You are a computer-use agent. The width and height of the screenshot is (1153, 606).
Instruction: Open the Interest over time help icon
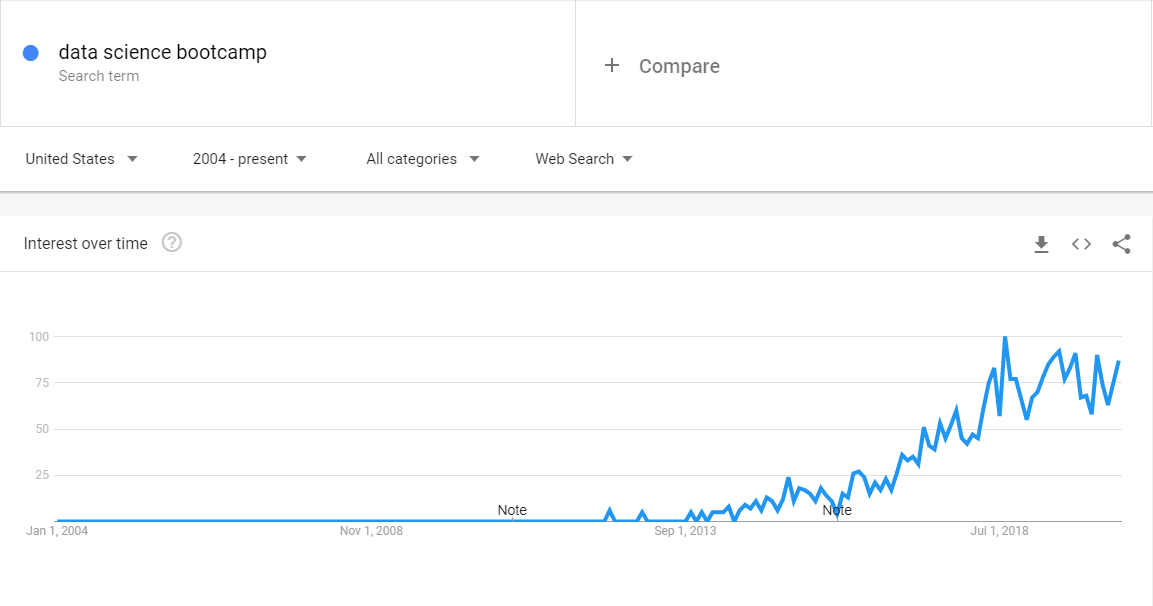point(172,243)
